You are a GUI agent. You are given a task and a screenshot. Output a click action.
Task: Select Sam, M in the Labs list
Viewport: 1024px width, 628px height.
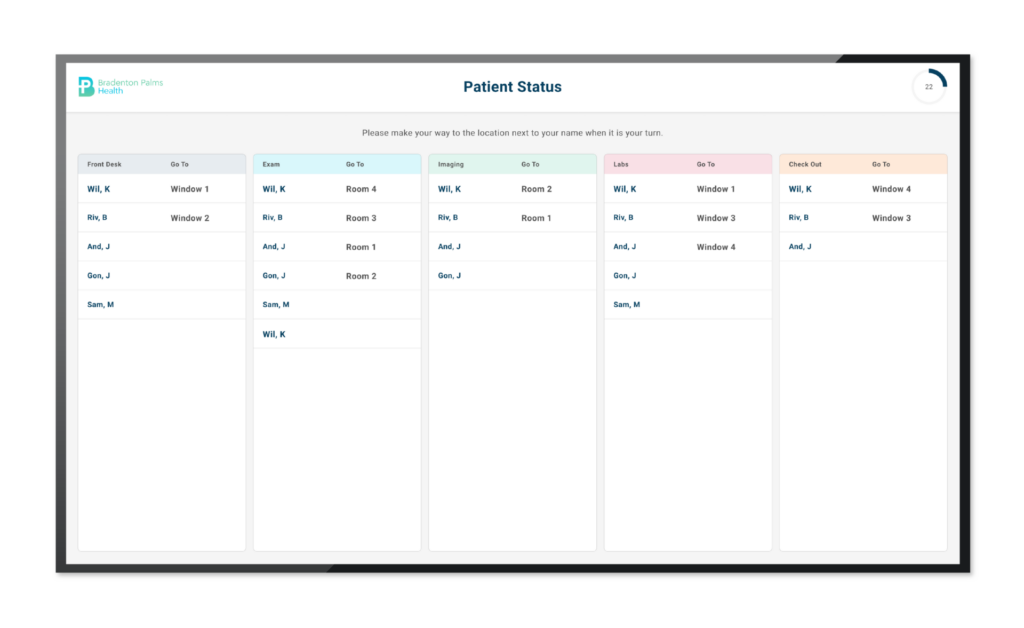tap(626, 305)
